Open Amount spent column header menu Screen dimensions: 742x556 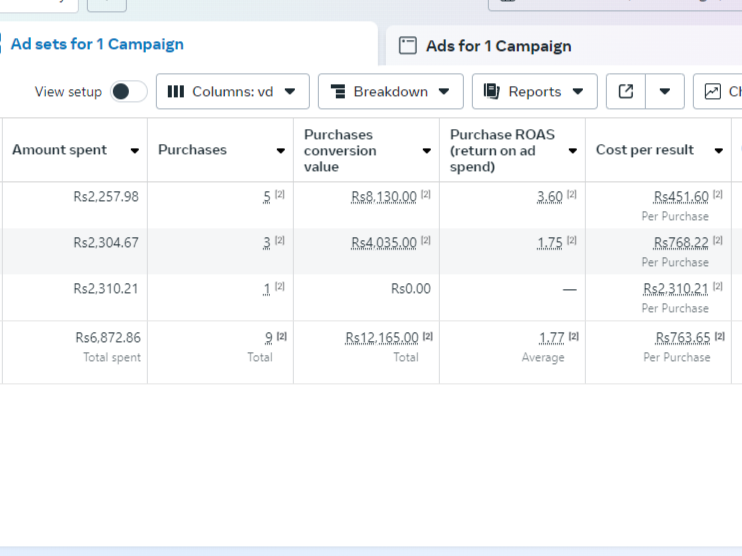click(135, 150)
